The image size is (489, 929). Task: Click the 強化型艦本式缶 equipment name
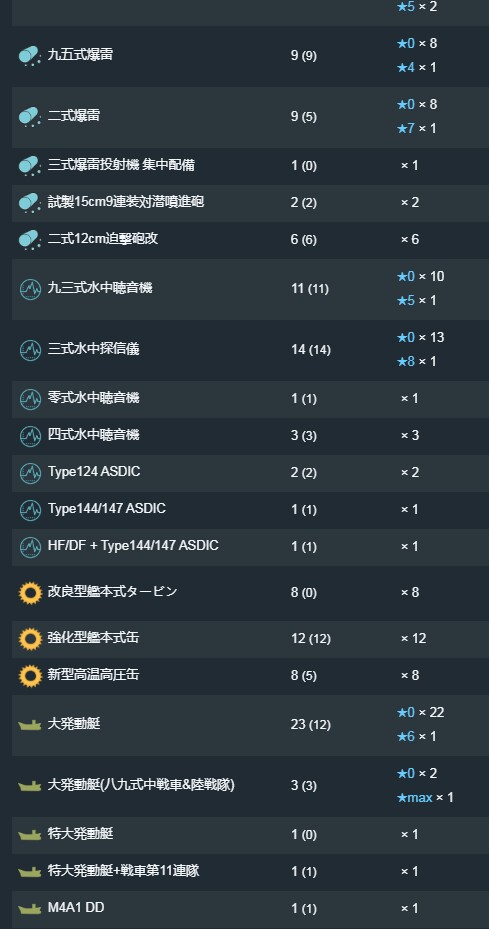point(94,638)
